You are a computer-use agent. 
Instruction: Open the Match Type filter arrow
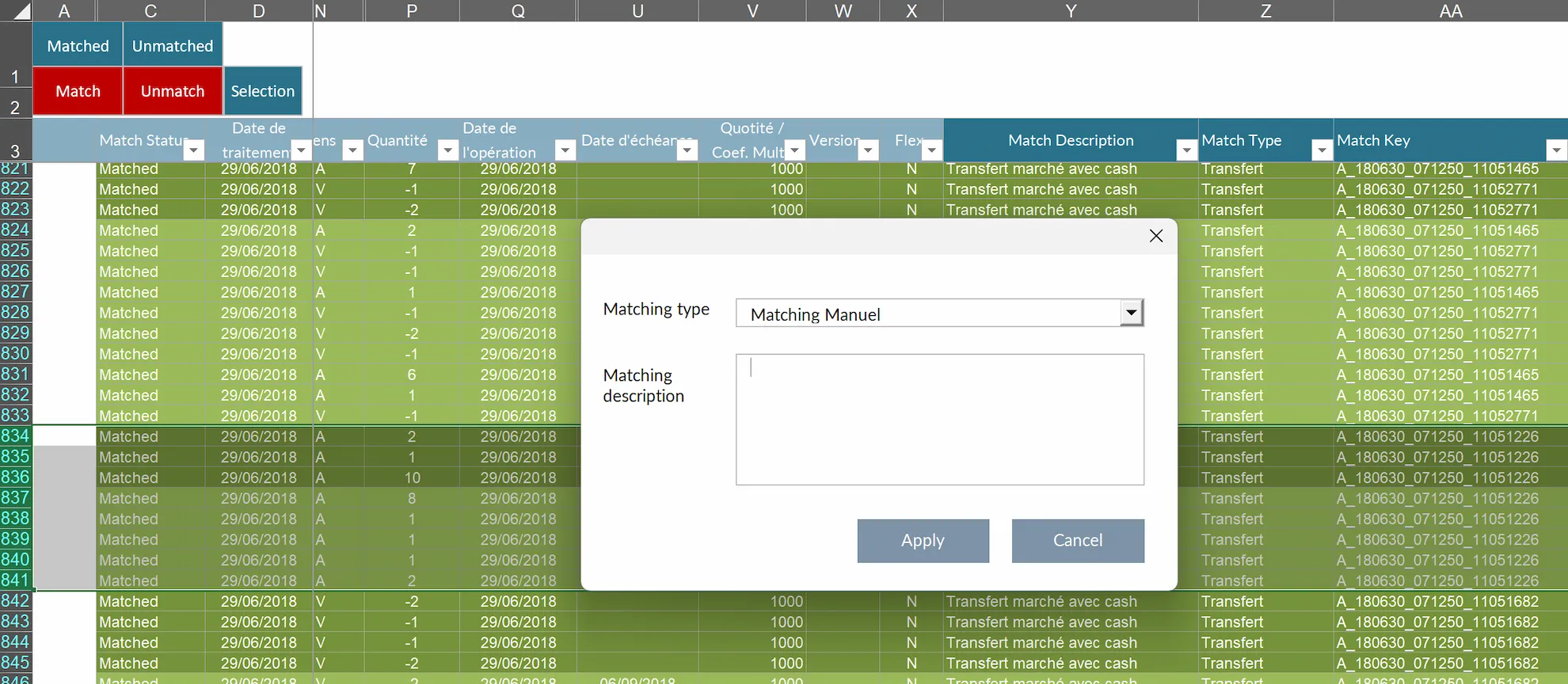[1322, 150]
